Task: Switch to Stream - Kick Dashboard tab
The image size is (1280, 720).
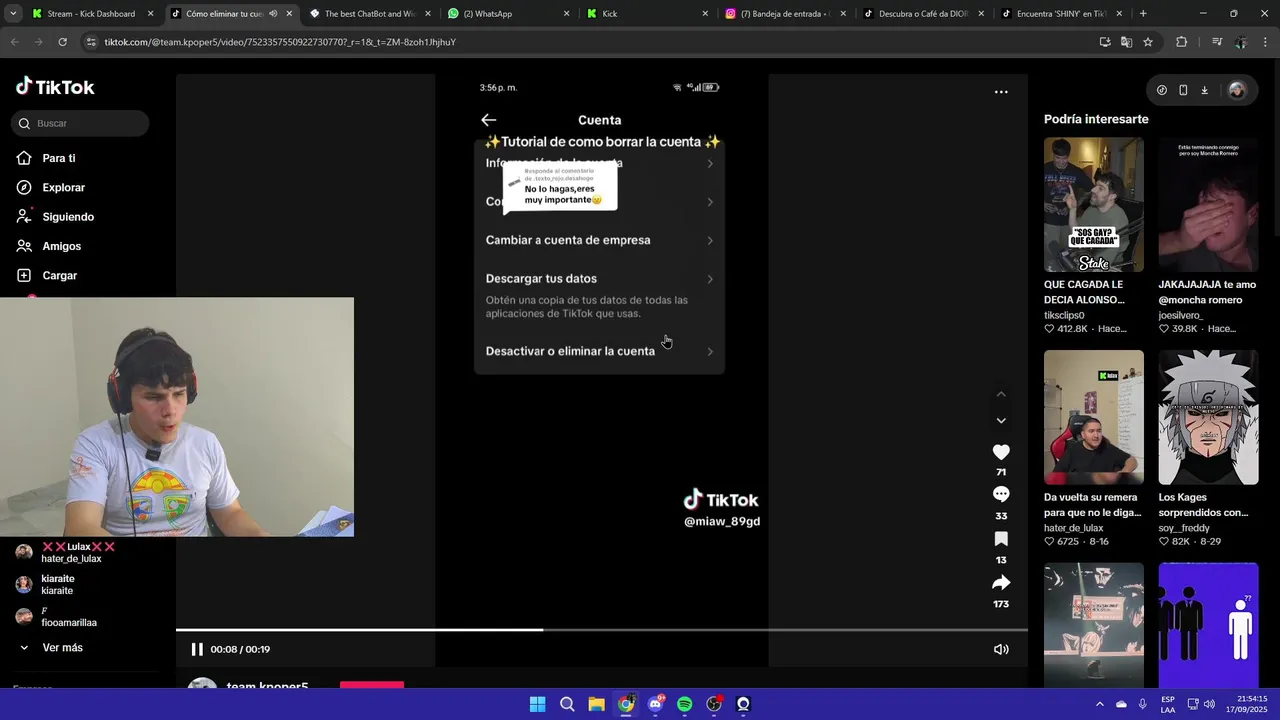Action: 90,14
